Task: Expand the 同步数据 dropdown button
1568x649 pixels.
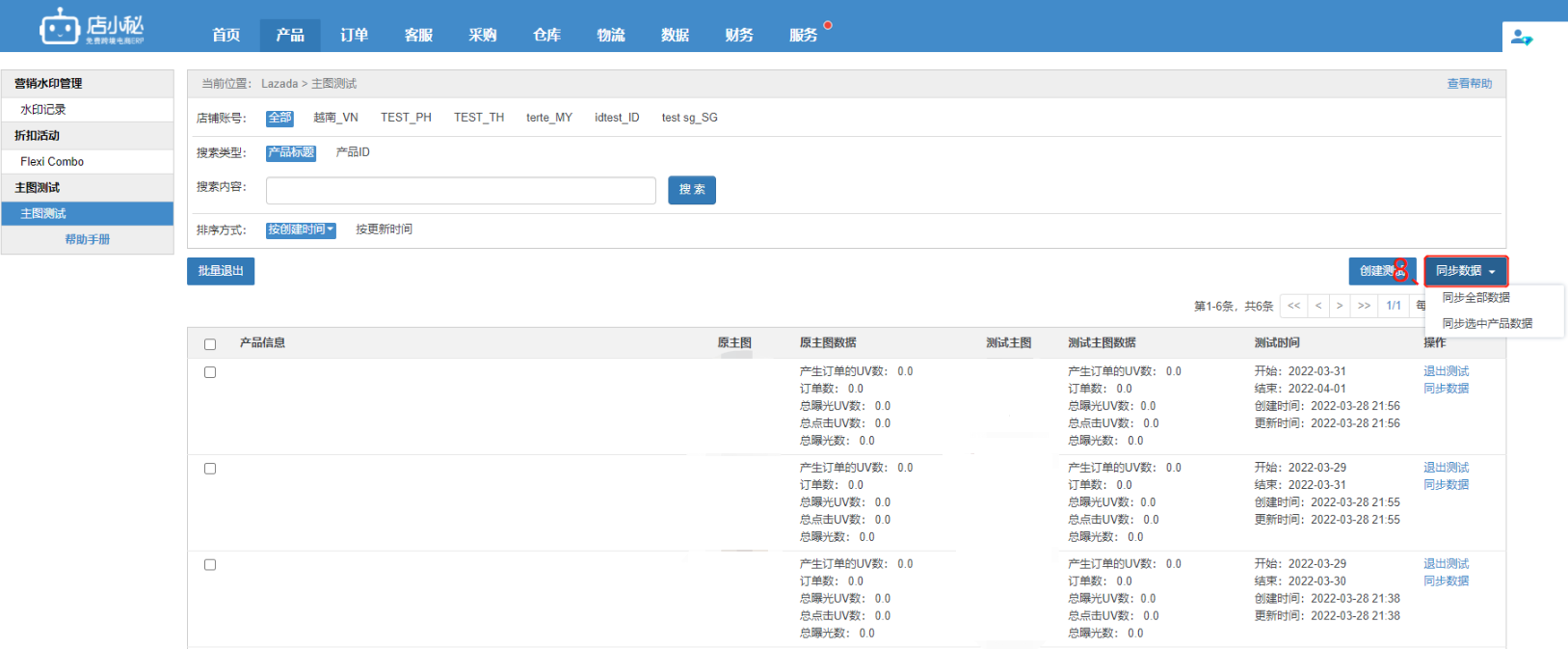Action: click(1465, 271)
